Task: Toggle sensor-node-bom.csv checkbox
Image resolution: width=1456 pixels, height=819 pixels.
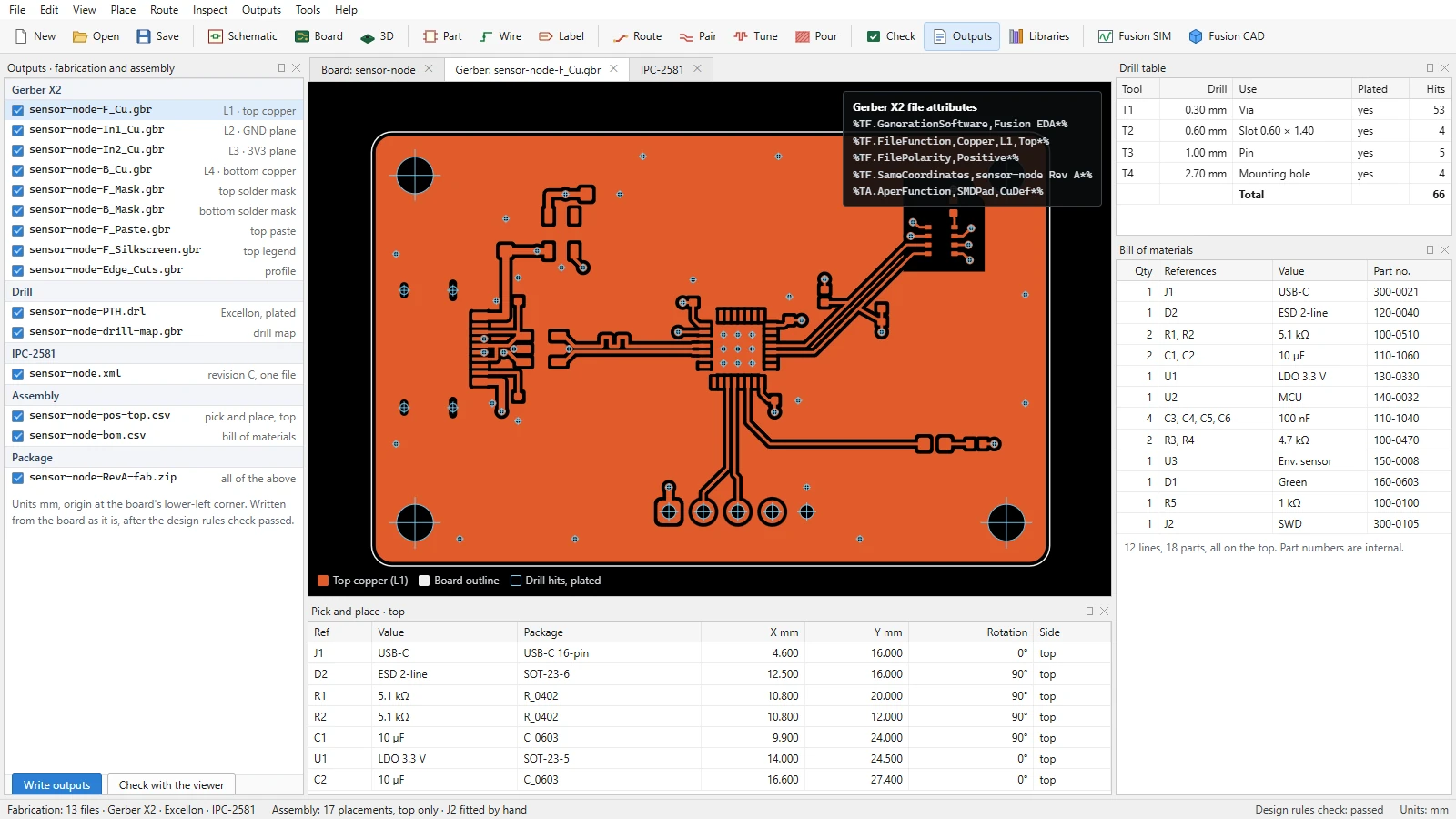Action: tap(17, 436)
